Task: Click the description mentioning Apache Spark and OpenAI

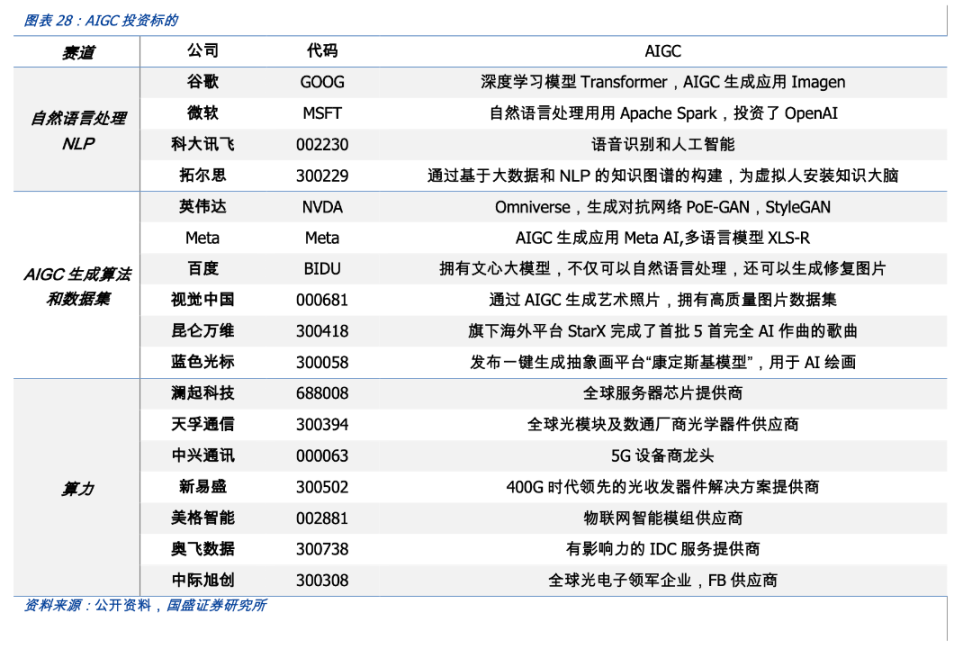Action: [x=663, y=113]
